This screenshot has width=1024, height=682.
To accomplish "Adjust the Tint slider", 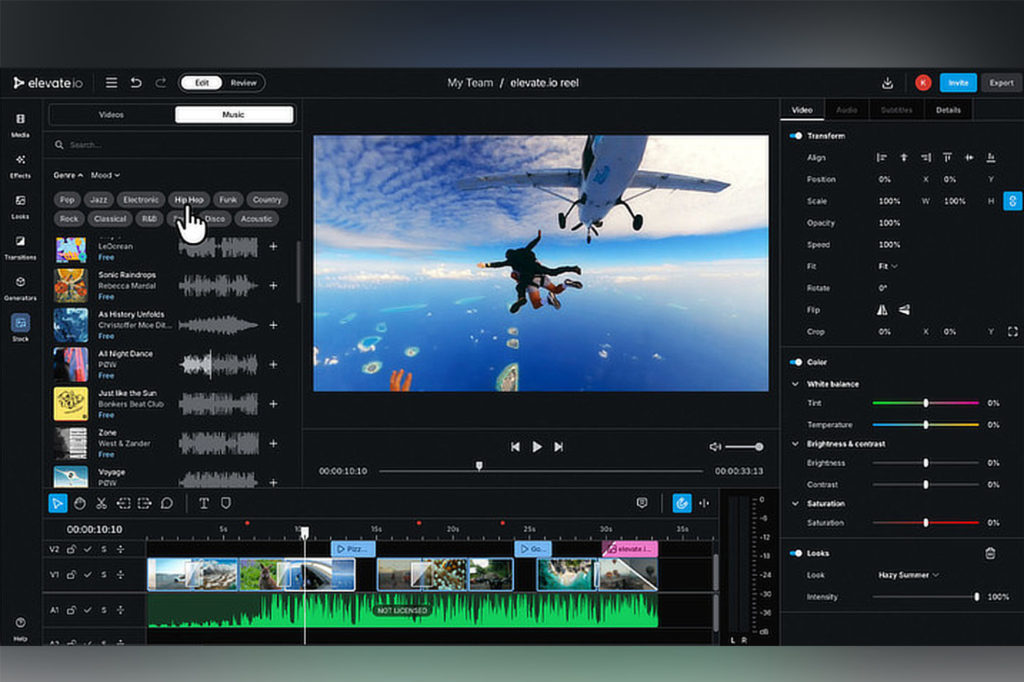I will tap(925, 403).
